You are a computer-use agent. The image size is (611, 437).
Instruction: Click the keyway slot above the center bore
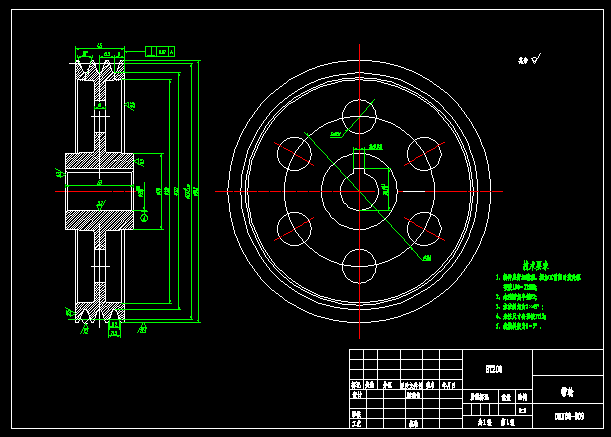pyautogui.click(x=359, y=170)
